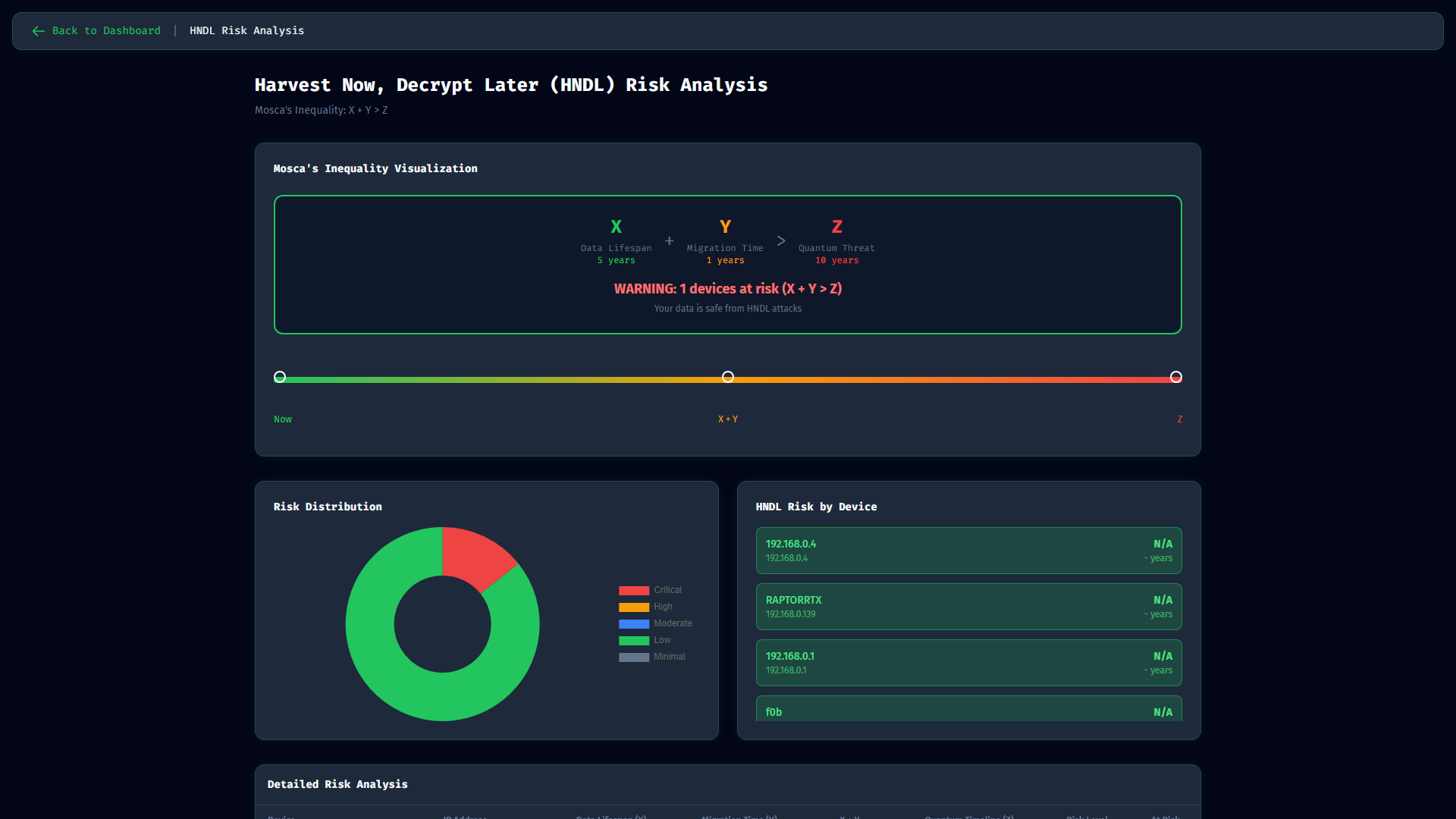Click the X Data Lifespan value

pyautogui.click(x=617, y=260)
